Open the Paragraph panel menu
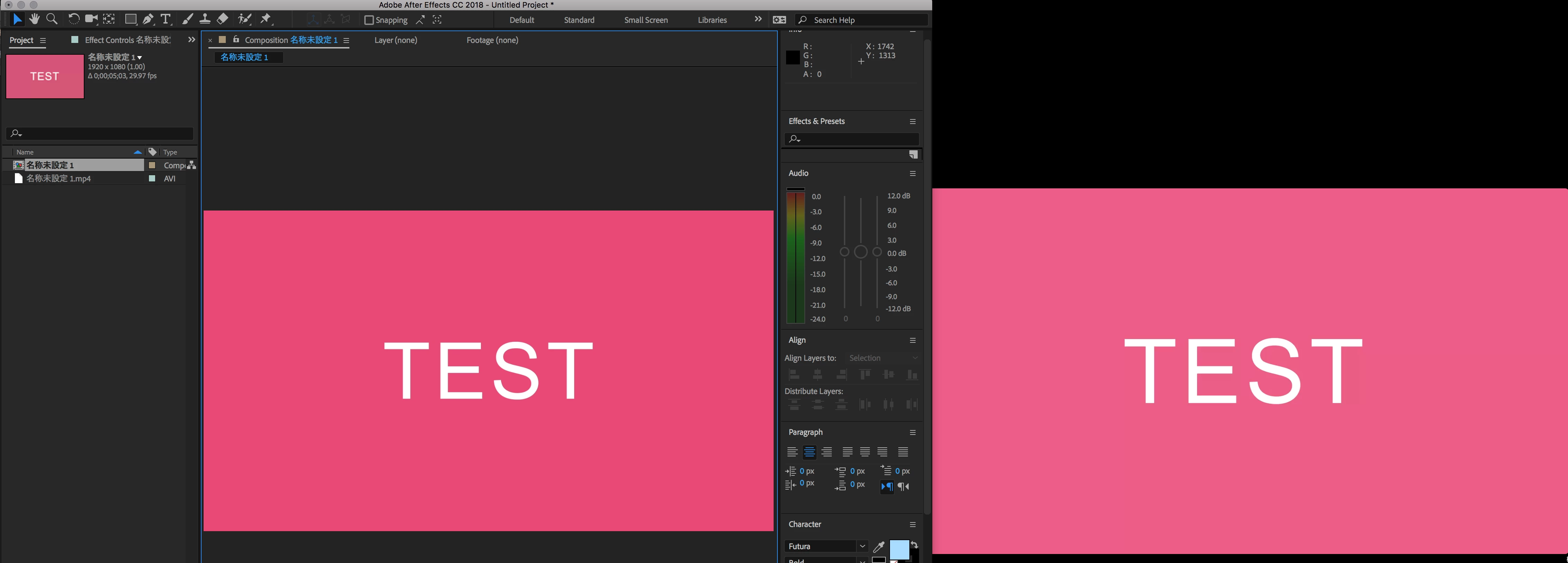The width and height of the screenshot is (1568, 563). pyautogui.click(x=912, y=432)
